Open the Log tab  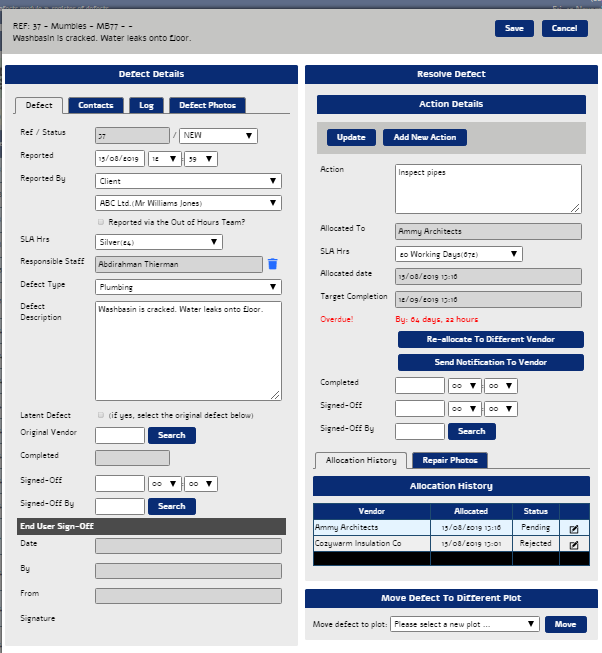[146, 105]
